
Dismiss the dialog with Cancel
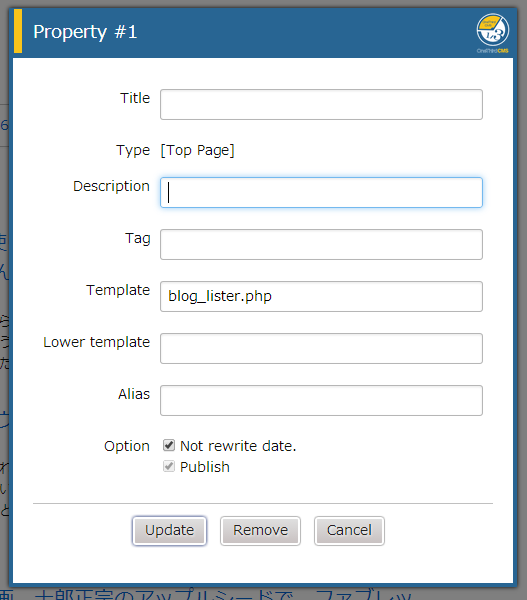coord(349,531)
